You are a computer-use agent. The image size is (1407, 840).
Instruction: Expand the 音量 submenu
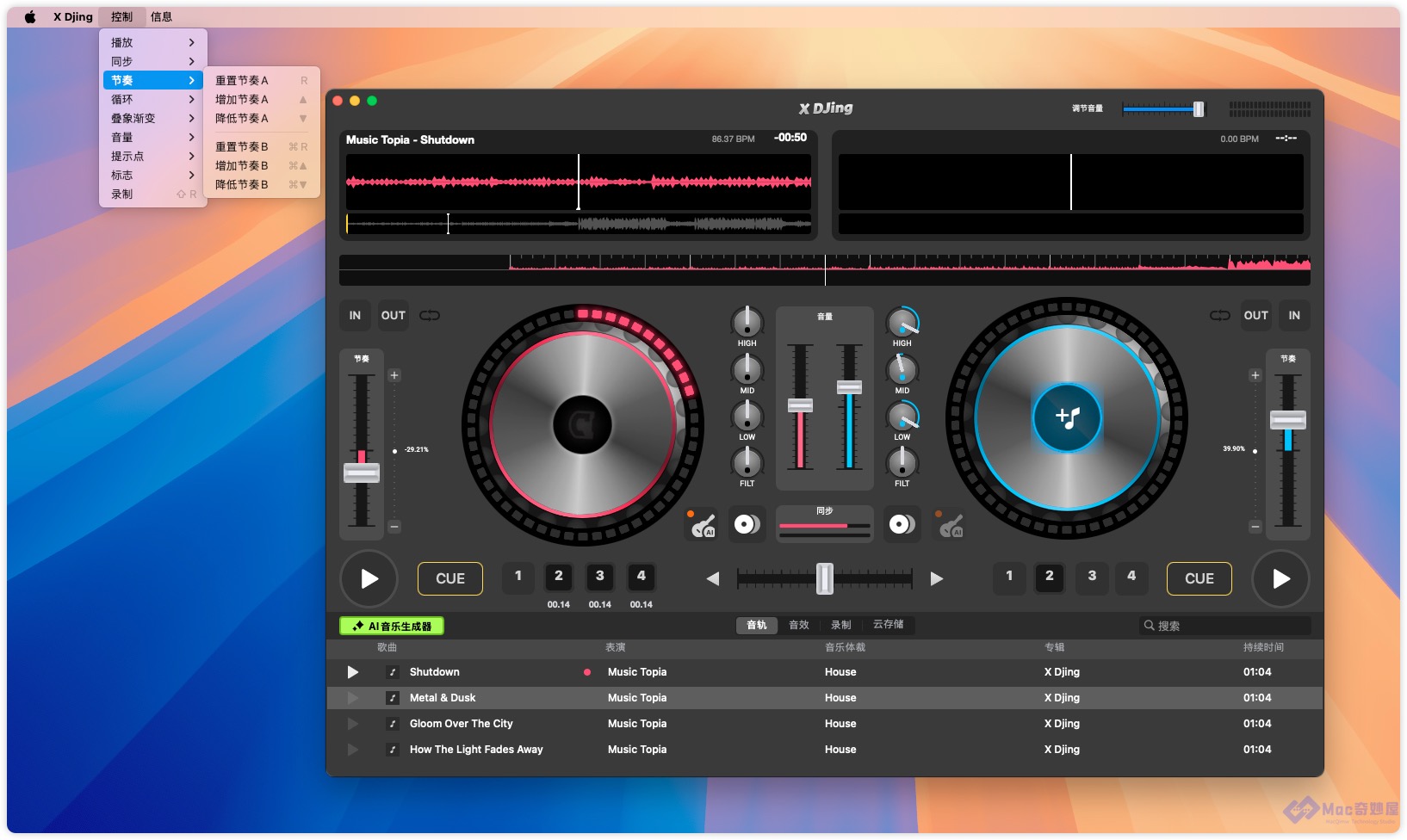(x=153, y=137)
